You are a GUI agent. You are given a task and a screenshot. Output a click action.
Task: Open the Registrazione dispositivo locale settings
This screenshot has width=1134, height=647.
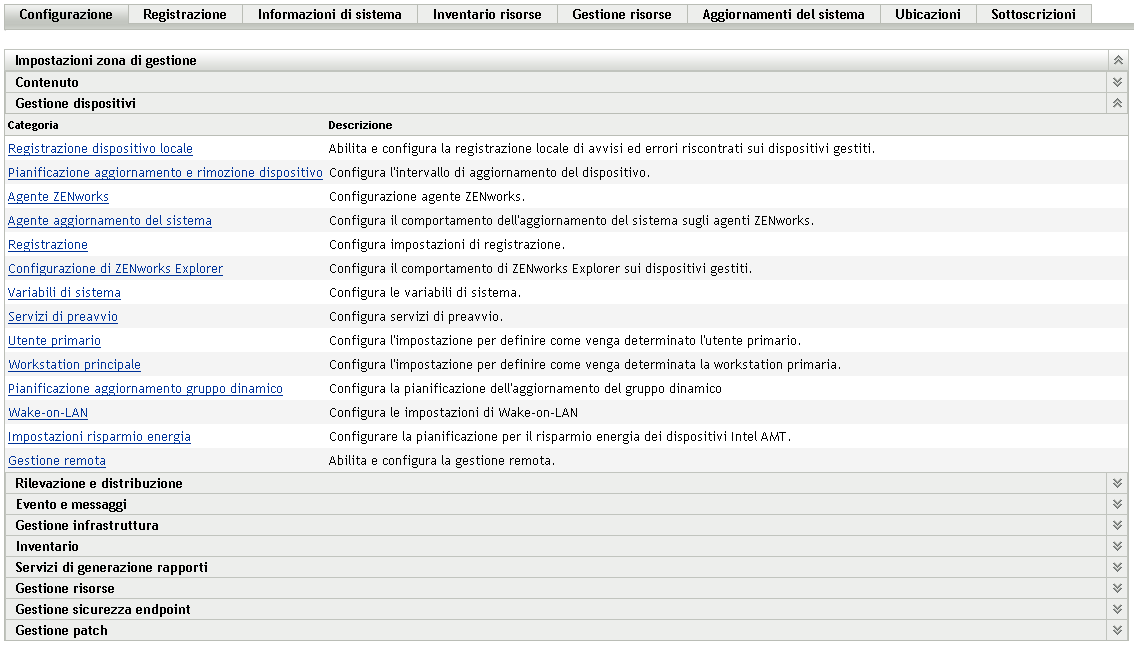(100, 148)
